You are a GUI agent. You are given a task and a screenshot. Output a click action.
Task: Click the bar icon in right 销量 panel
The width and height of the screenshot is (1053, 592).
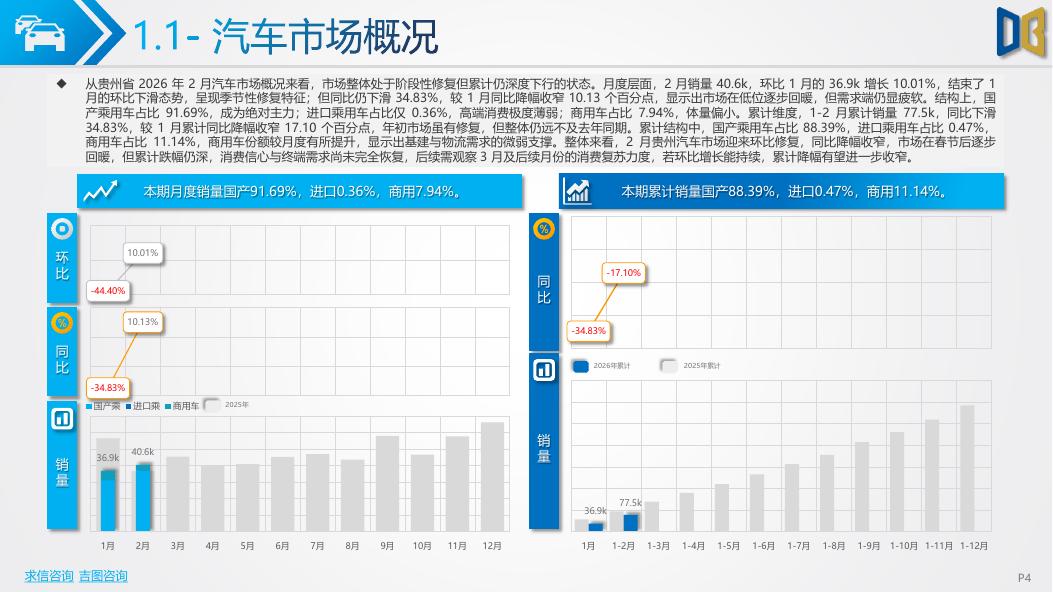click(x=544, y=370)
